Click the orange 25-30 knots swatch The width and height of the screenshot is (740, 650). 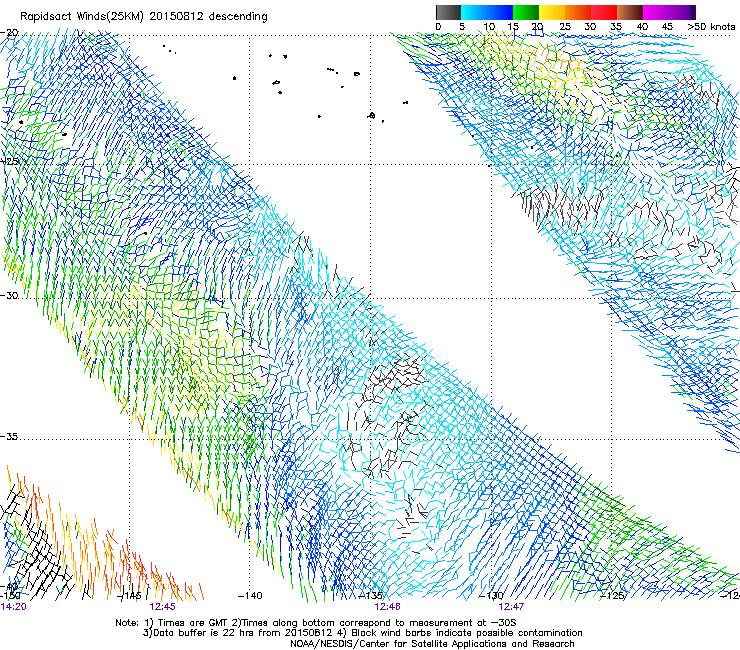tap(578, 12)
